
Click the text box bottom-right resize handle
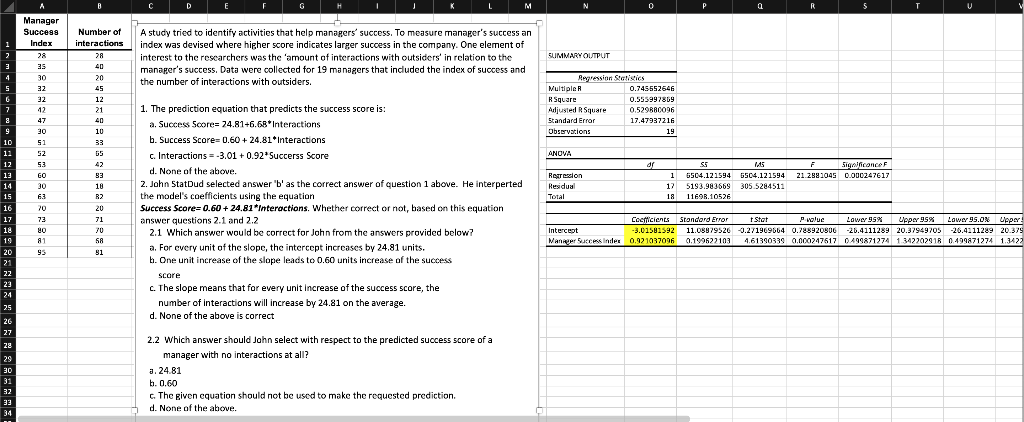[539, 410]
